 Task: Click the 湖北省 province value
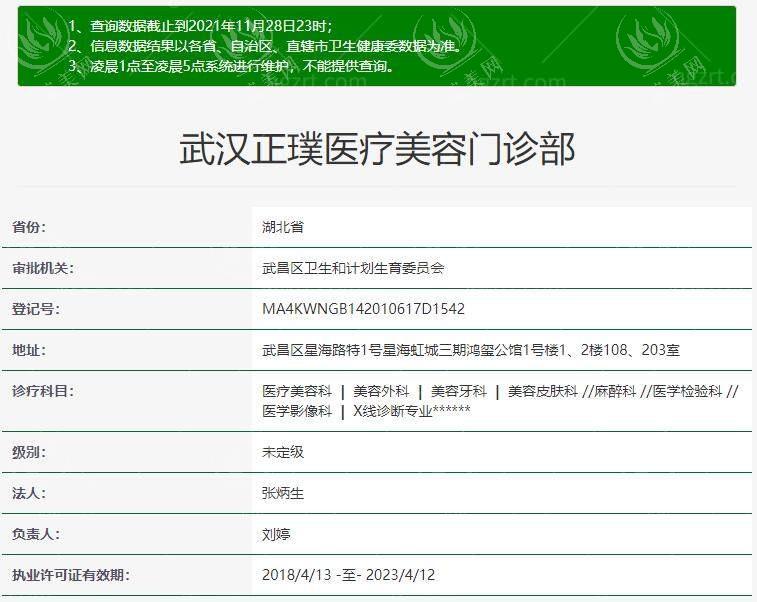click(x=283, y=227)
